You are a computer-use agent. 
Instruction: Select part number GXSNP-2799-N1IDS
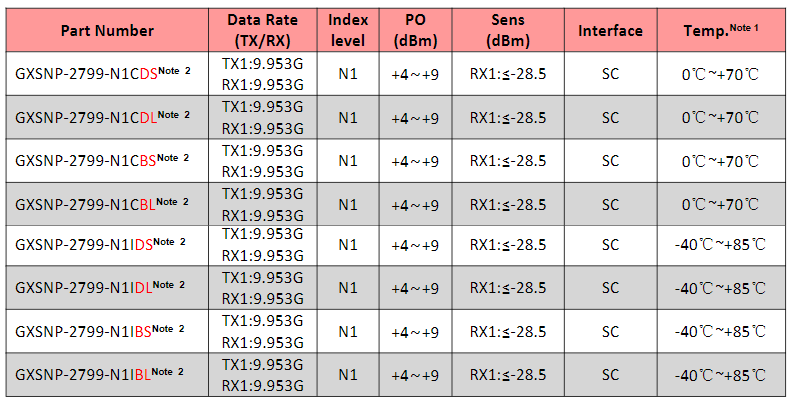101,244
